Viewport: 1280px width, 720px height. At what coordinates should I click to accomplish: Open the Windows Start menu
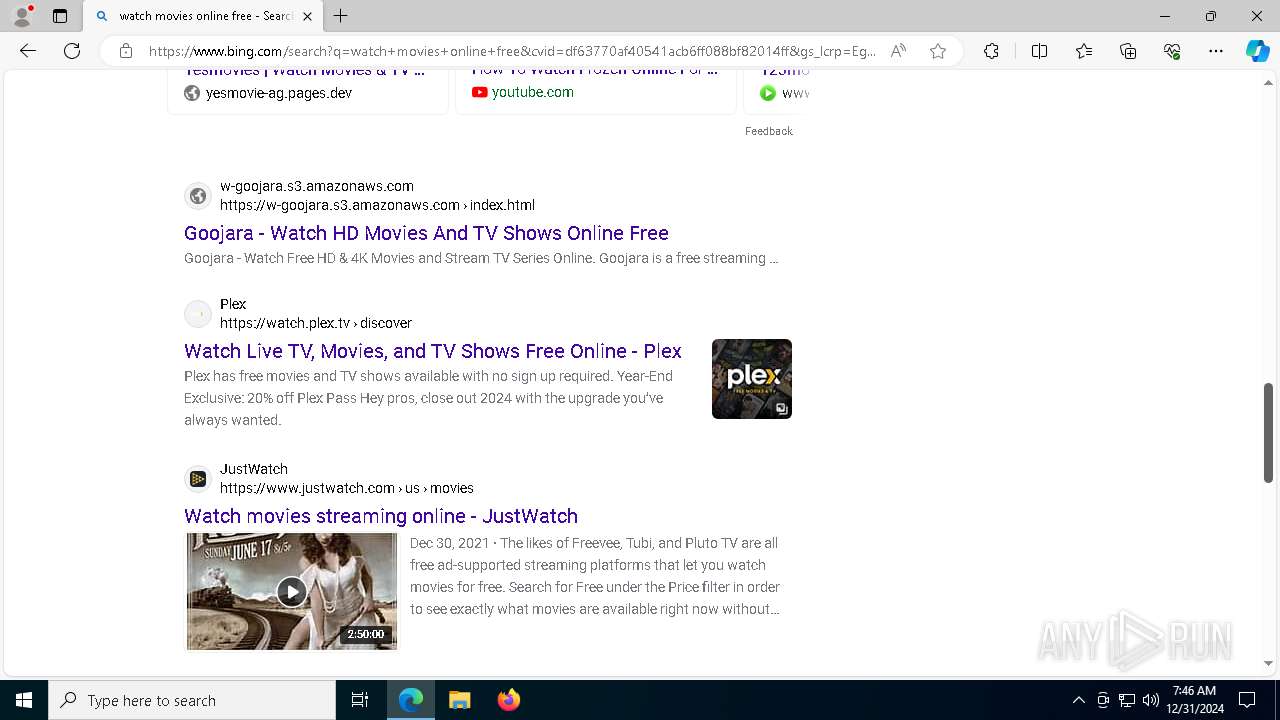point(24,700)
